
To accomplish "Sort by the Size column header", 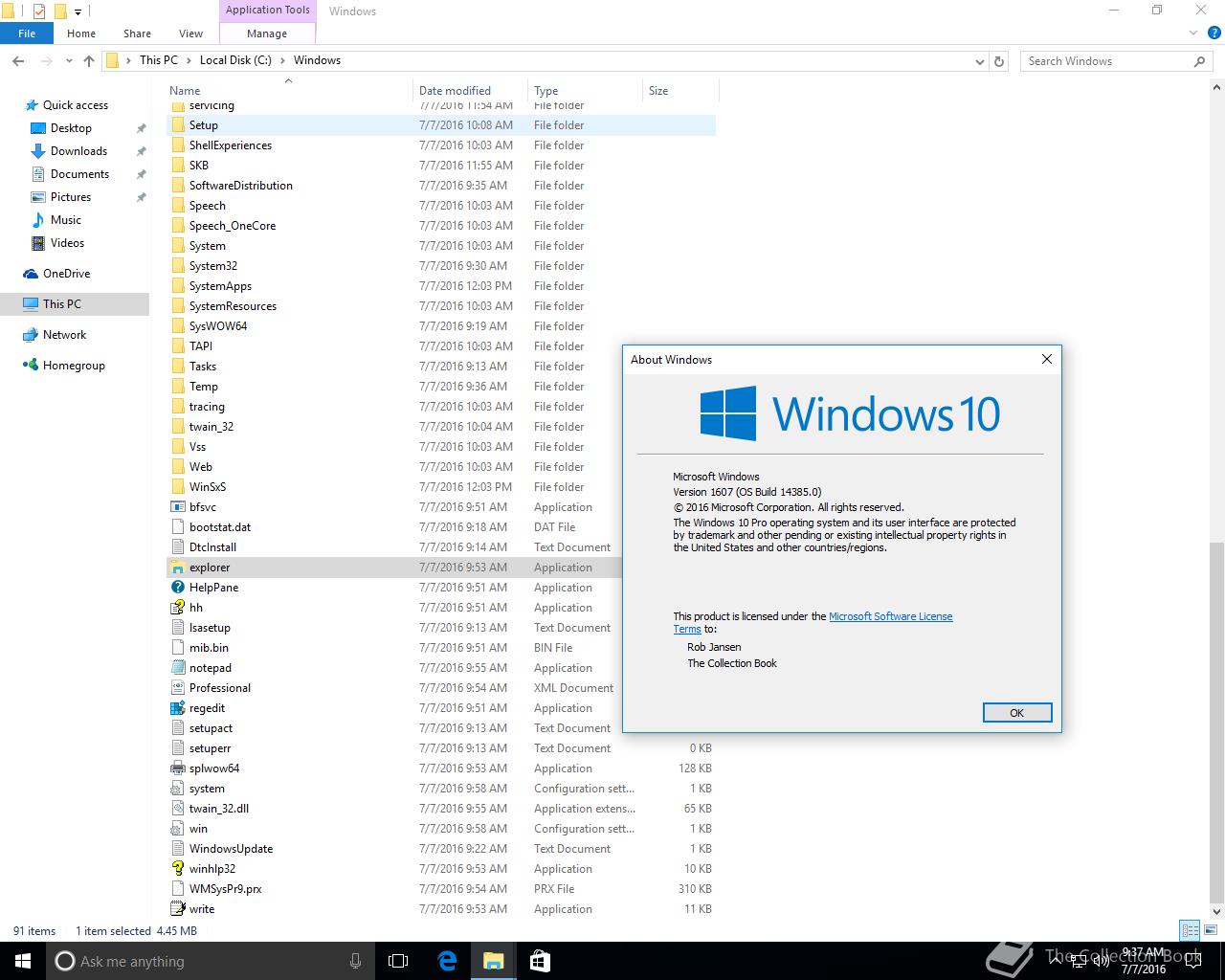I will pos(680,91).
